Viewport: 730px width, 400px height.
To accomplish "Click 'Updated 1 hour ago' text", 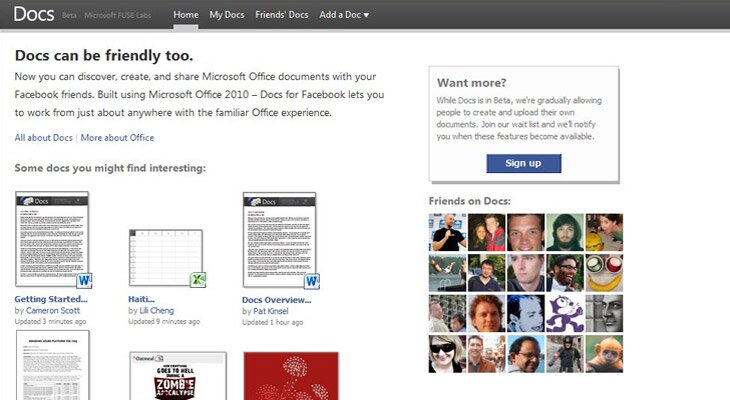I will (x=272, y=322).
